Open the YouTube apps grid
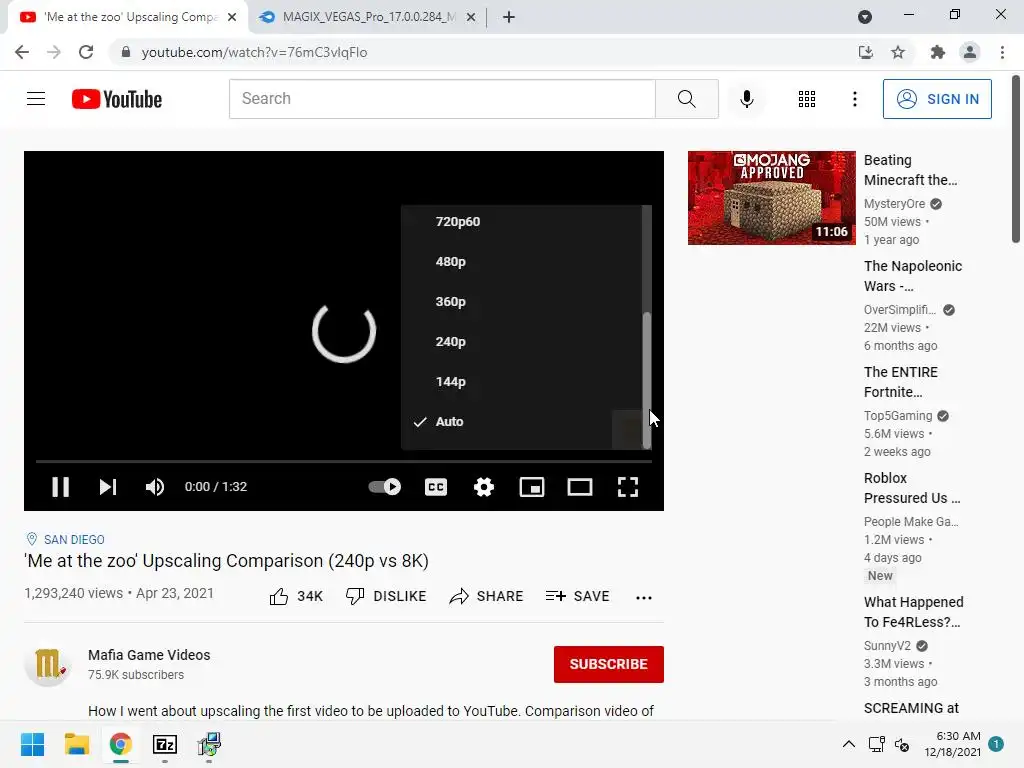 point(807,99)
